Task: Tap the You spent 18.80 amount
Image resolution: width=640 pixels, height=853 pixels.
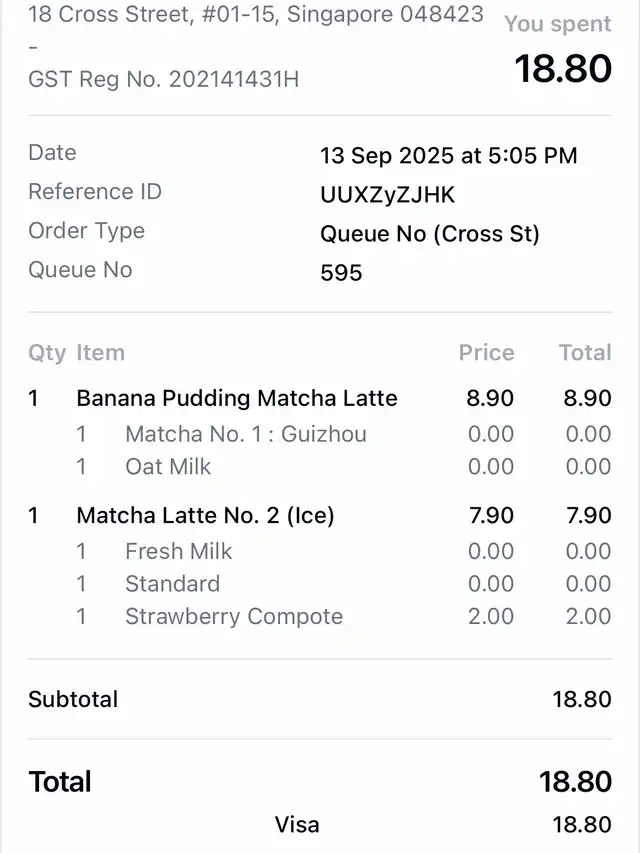Action: coord(562,68)
